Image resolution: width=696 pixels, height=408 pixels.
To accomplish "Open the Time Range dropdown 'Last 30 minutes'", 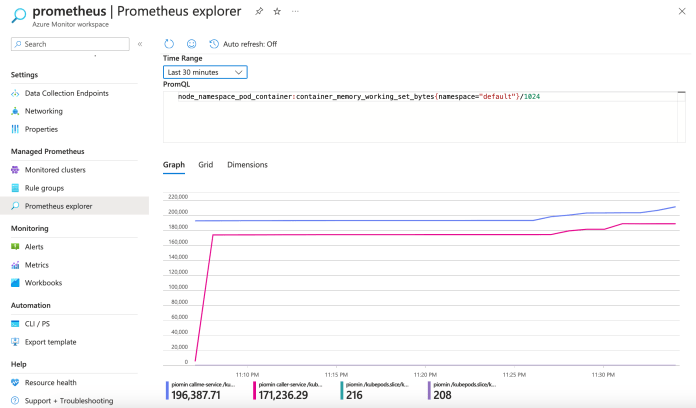I will (x=205, y=72).
